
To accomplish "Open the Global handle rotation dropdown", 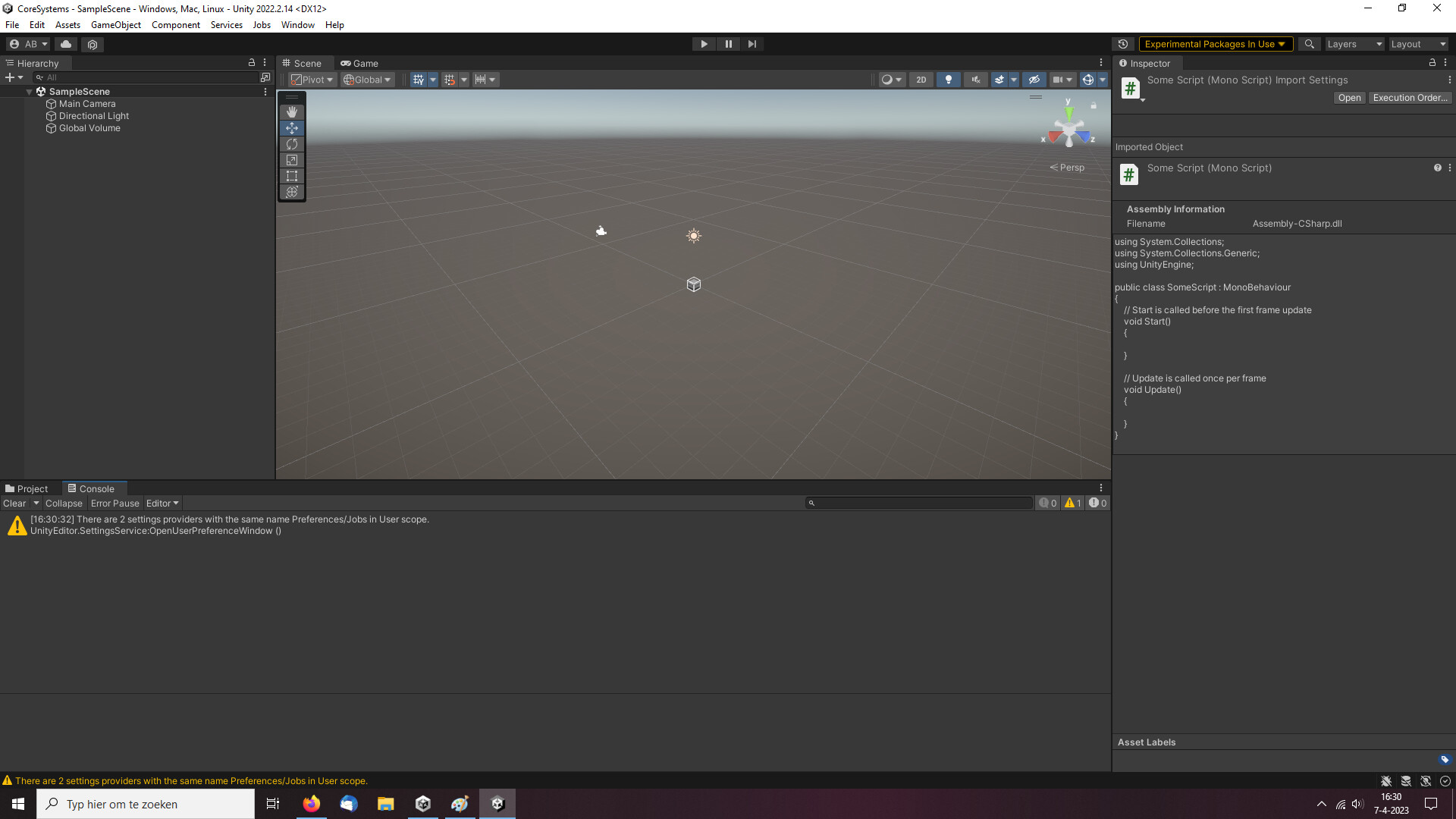I will pos(368,80).
